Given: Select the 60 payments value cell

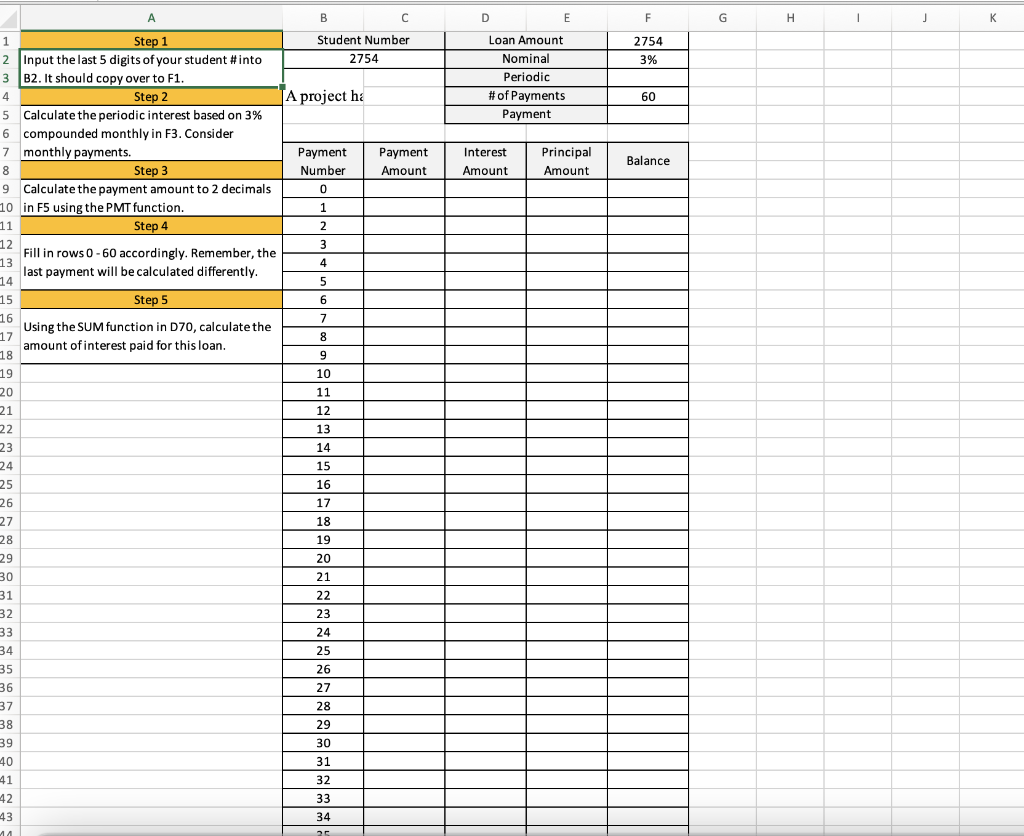Looking at the screenshot, I should 648,96.
